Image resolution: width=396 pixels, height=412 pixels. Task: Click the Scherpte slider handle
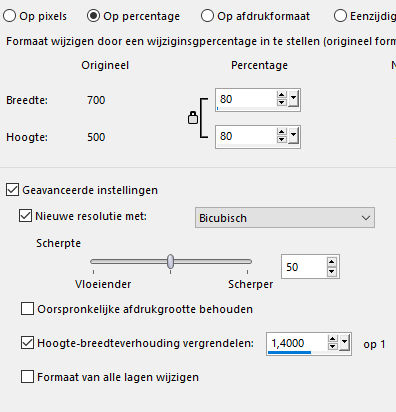click(171, 261)
